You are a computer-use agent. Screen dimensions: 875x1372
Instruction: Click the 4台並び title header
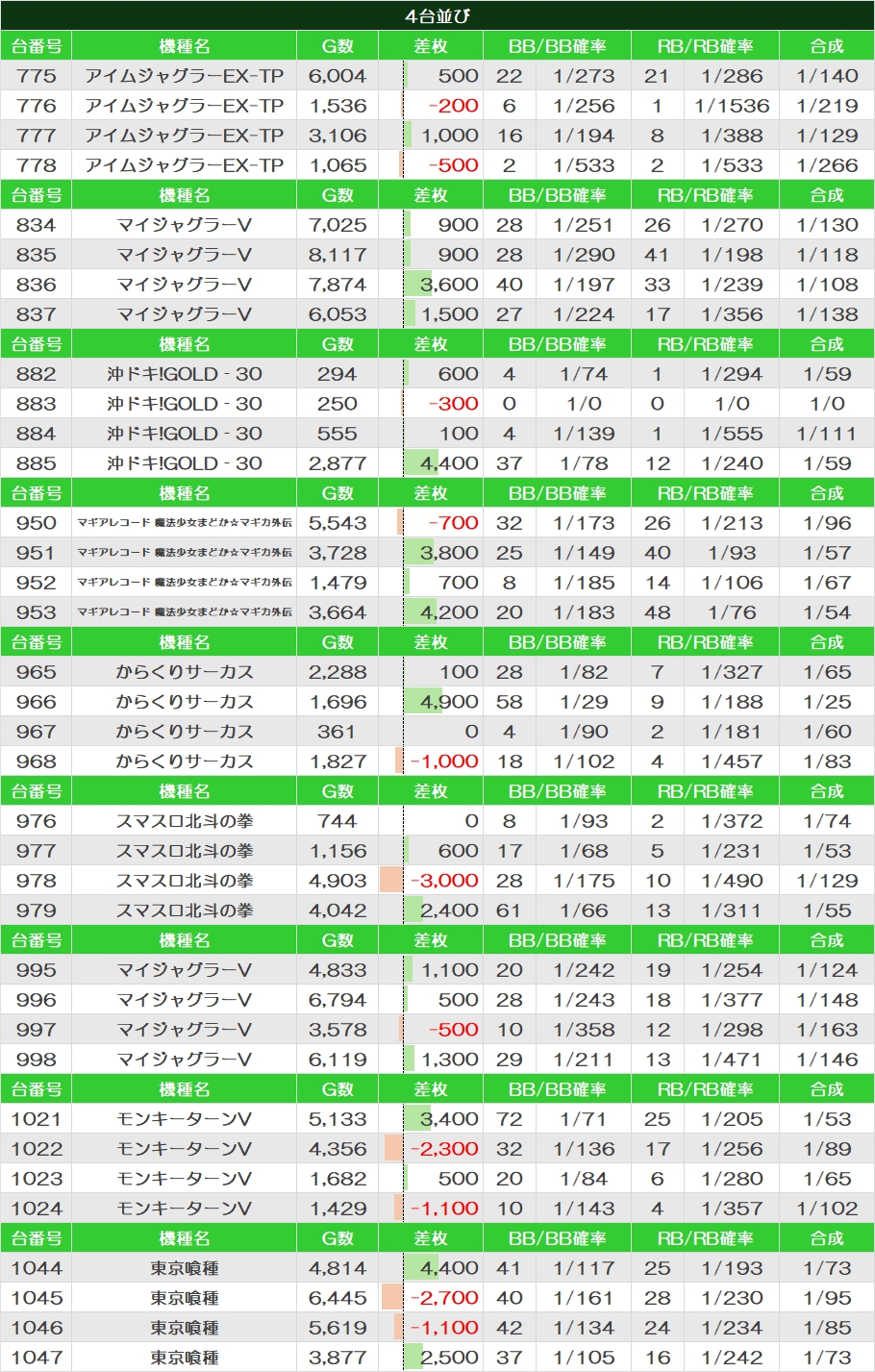(x=437, y=16)
